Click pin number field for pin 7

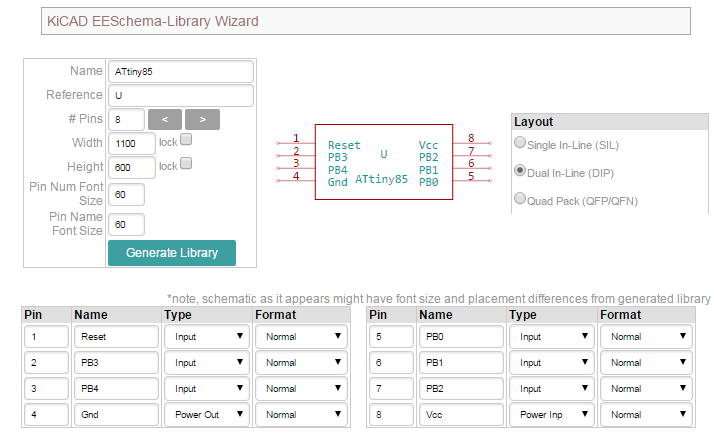point(391,389)
